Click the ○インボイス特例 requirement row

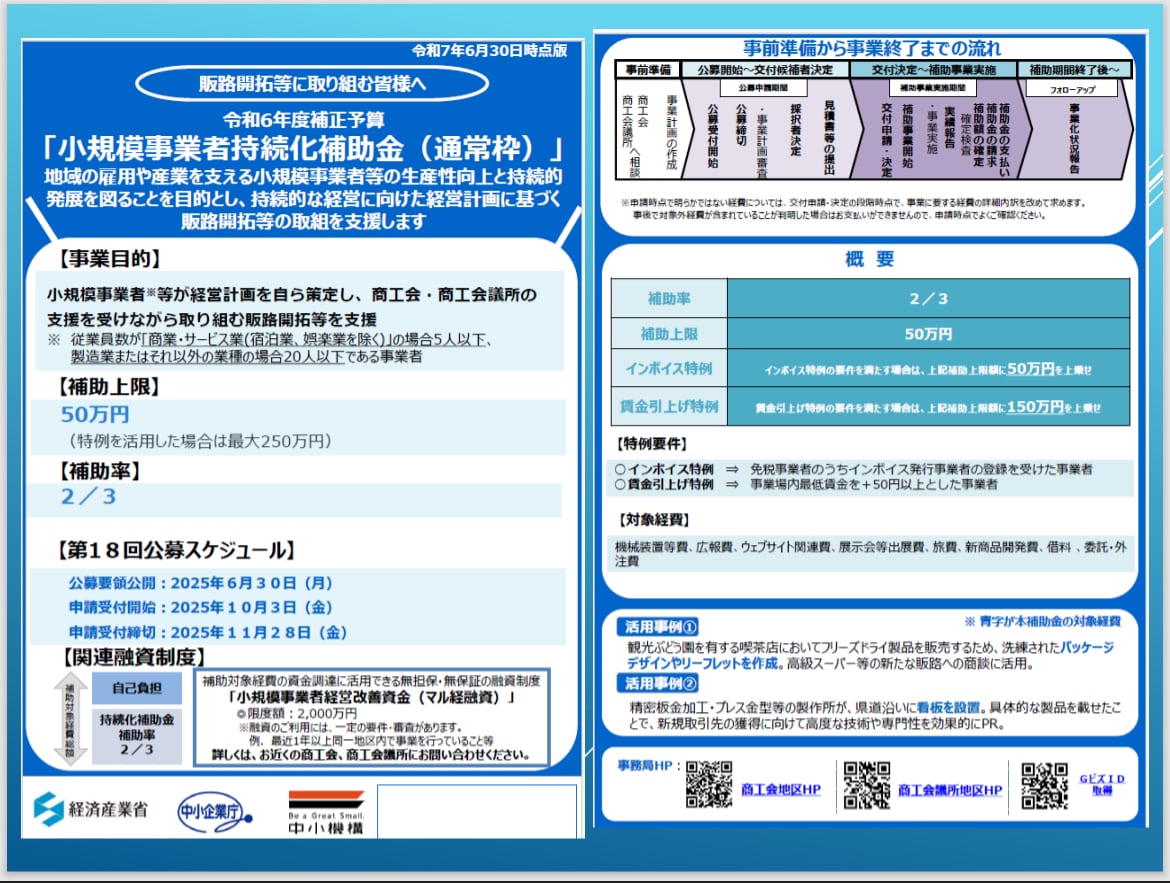pyautogui.click(x=854, y=469)
